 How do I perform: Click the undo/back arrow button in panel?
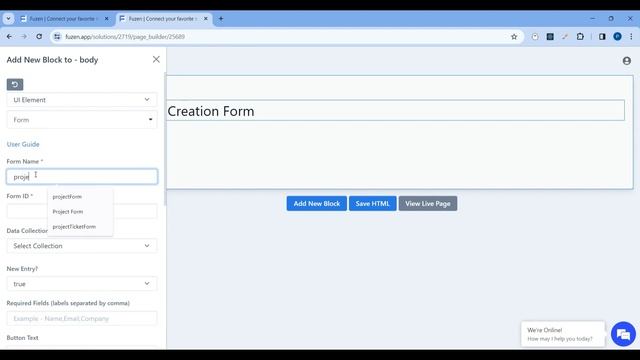click(x=15, y=84)
